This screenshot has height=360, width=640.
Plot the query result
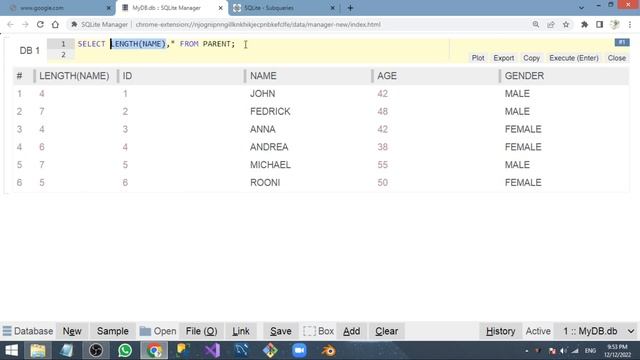478,58
